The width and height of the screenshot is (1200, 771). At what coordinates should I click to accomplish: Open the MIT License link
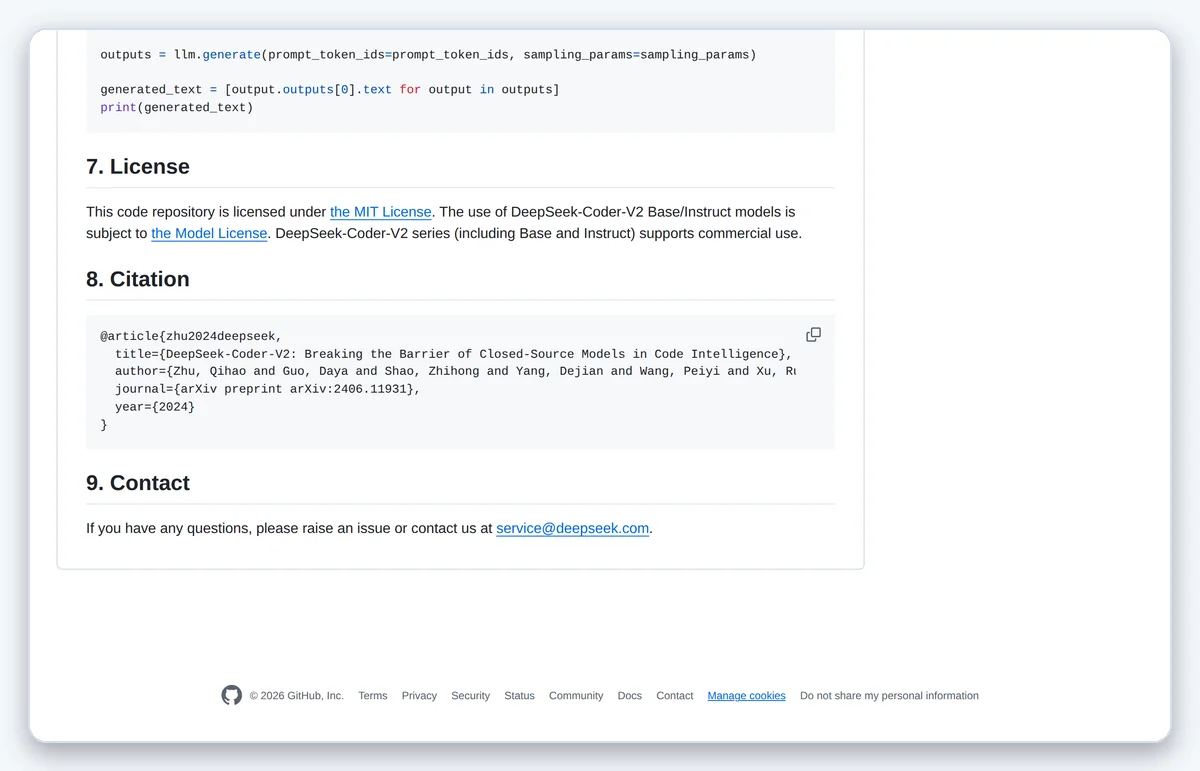coord(381,212)
